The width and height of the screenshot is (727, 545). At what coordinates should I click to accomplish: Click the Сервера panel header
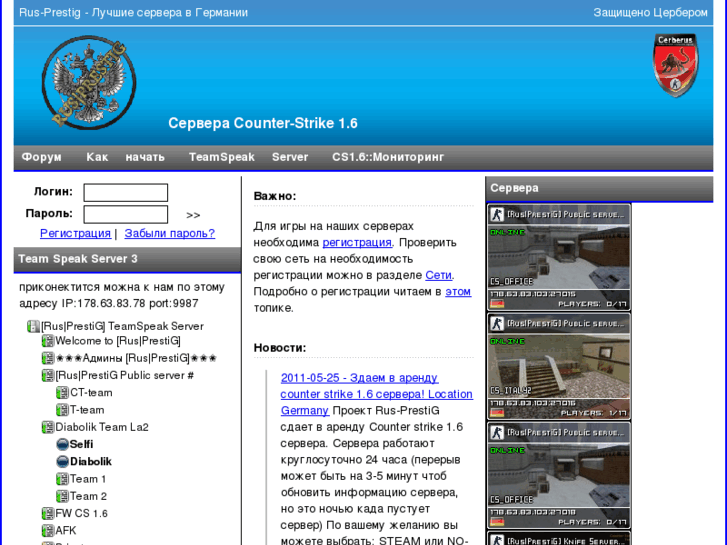coord(599,188)
